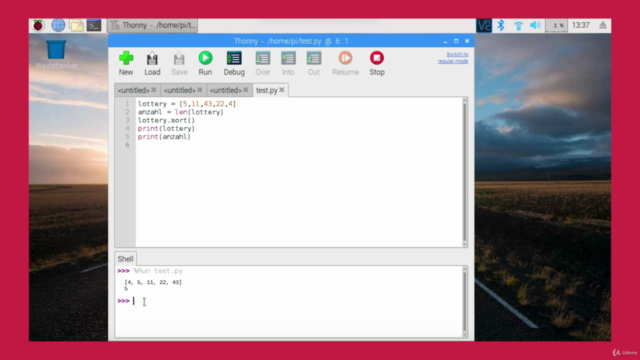Start debugging with the Debug icon
640x360 pixels.
tap(234, 63)
